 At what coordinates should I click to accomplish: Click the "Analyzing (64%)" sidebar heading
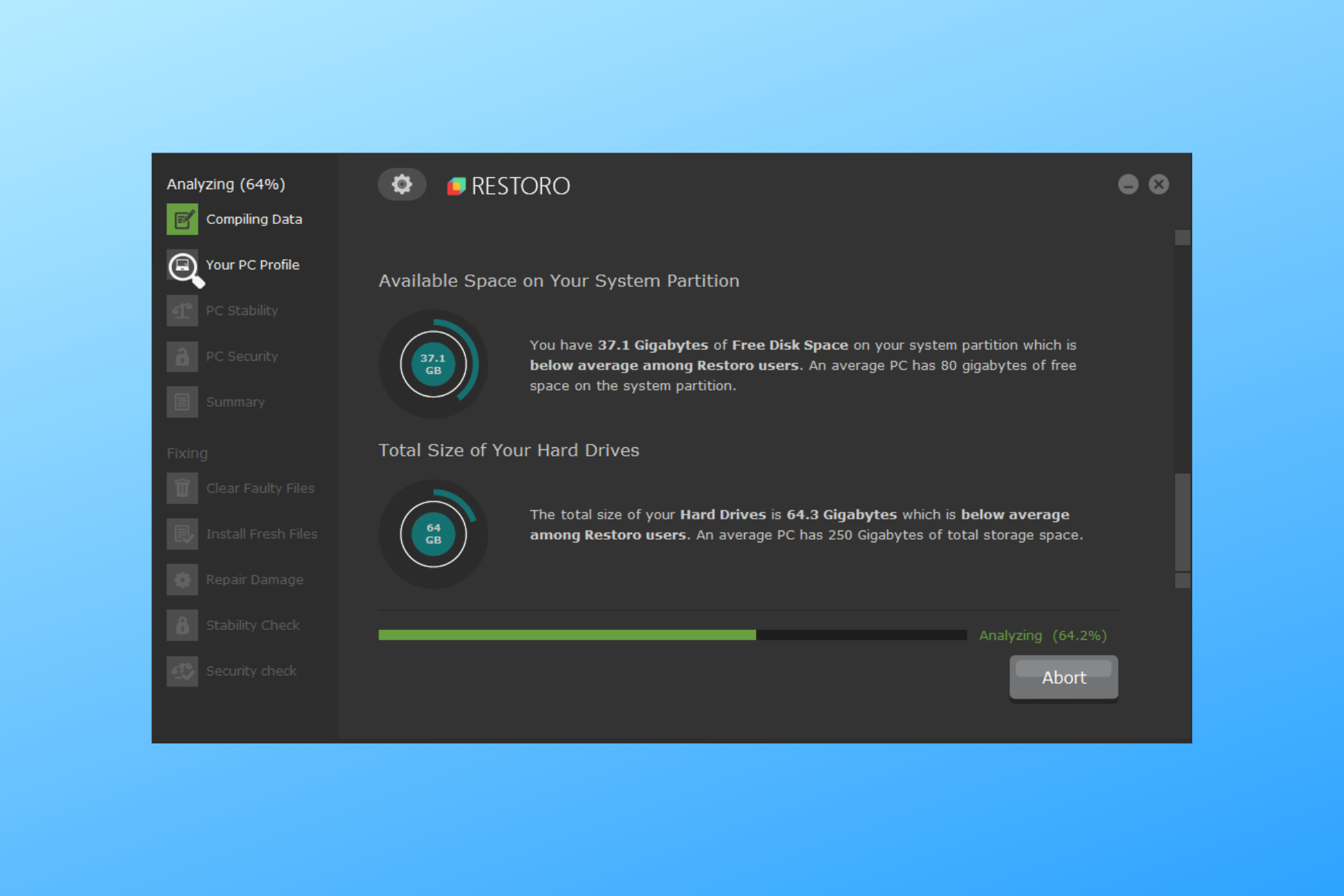click(226, 184)
